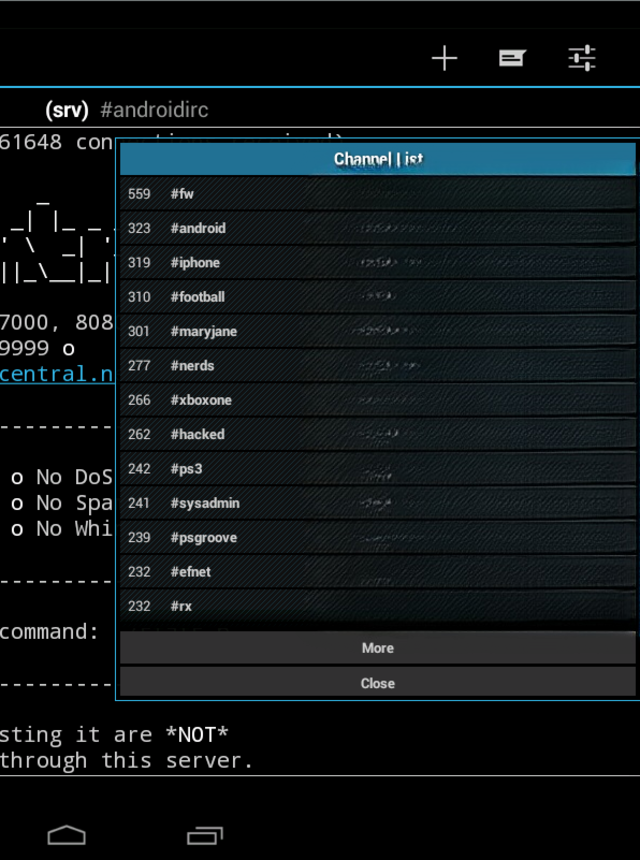Close the Channel List dialog
640x860 pixels.
click(377, 683)
